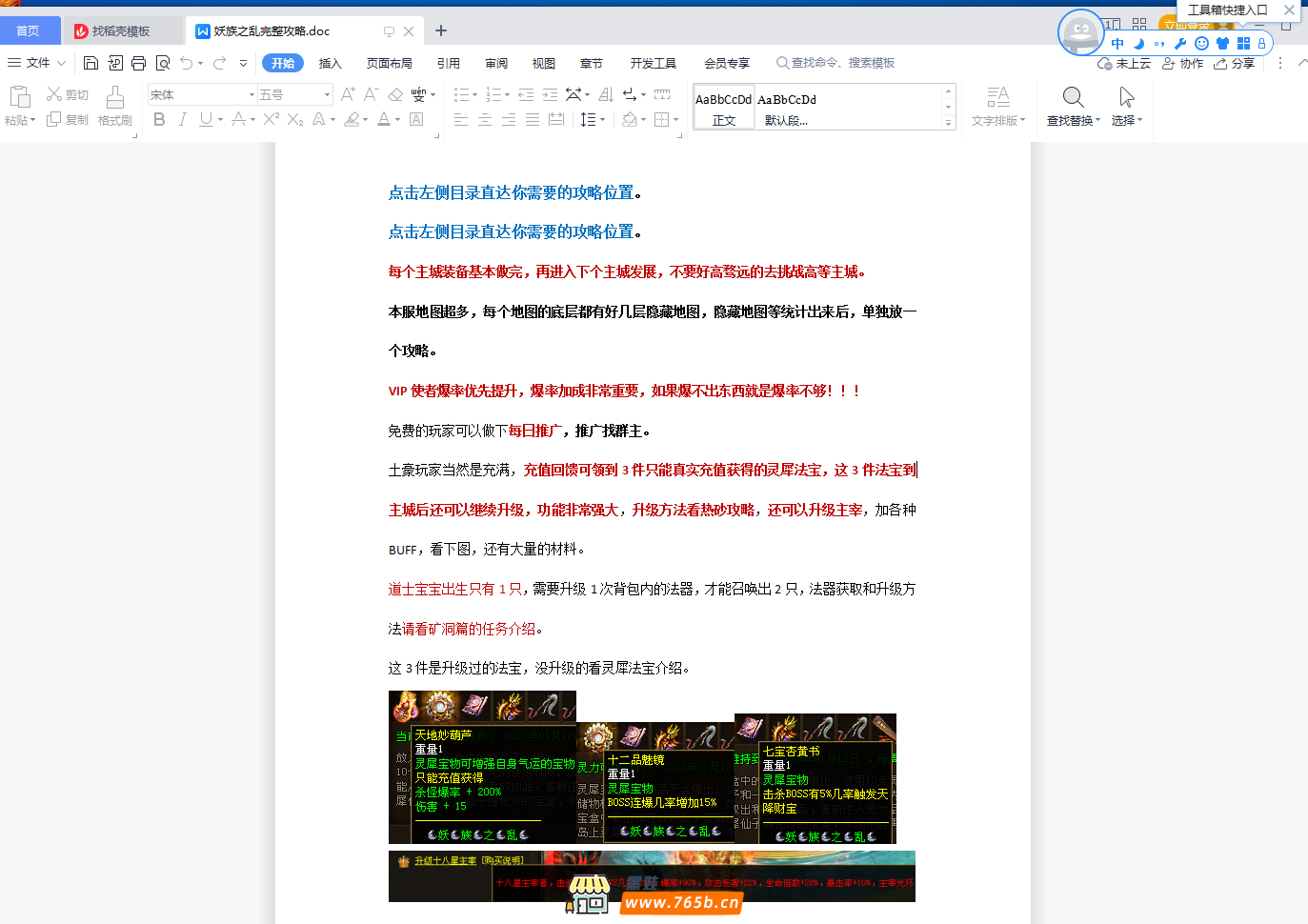This screenshot has height=924, width=1308.
Task: Toggle Bold formatting
Action: (x=159, y=120)
